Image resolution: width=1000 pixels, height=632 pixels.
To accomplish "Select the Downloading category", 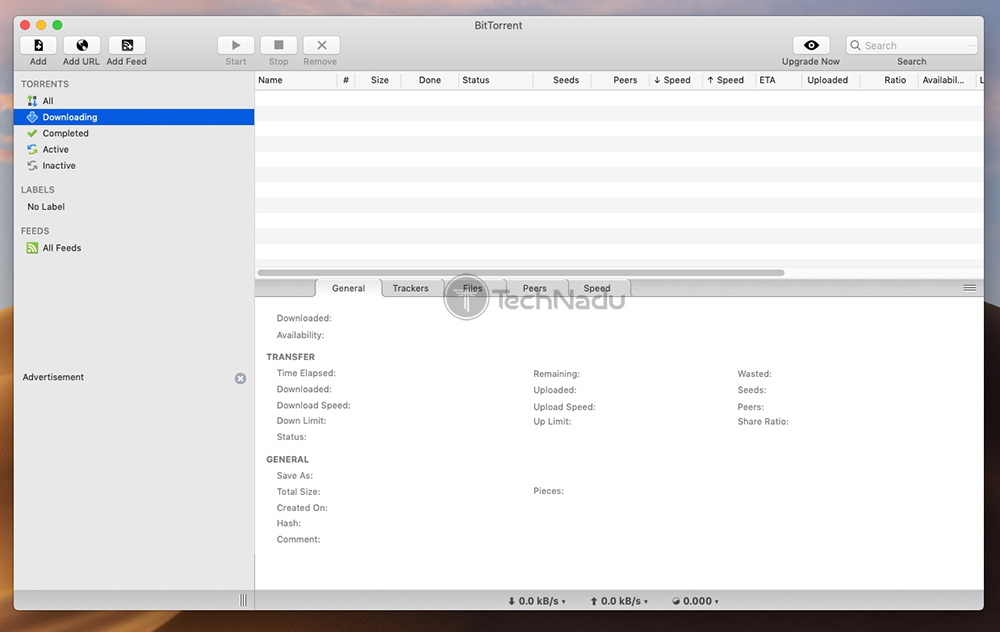I will (134, 117).
